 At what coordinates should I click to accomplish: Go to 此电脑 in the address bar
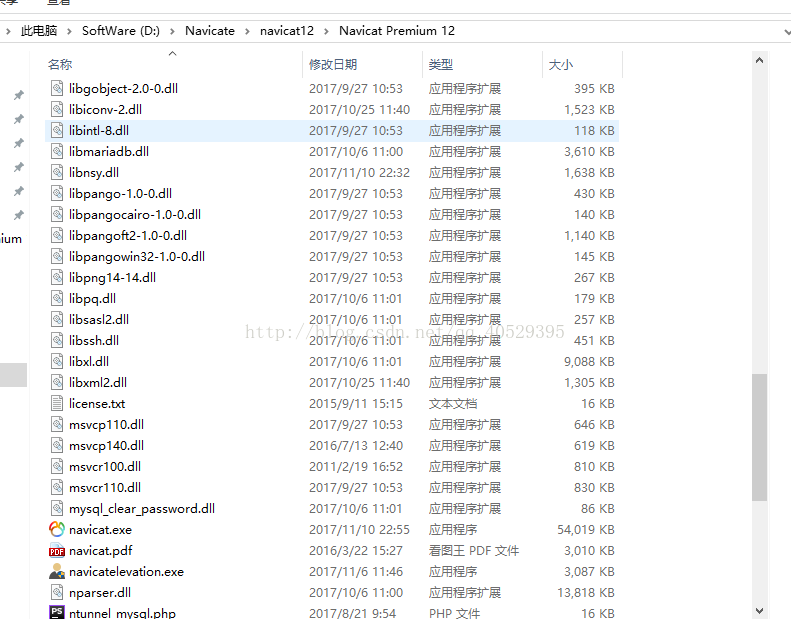pos(39,31)
